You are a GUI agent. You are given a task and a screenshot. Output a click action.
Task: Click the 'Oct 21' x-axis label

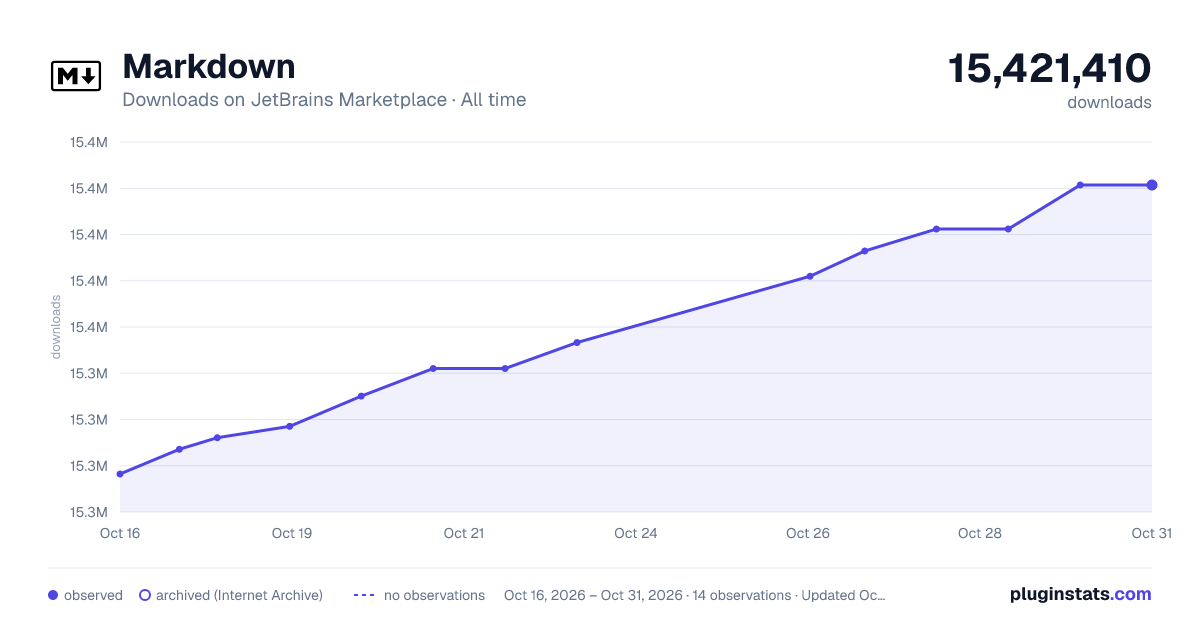(464, 533)
